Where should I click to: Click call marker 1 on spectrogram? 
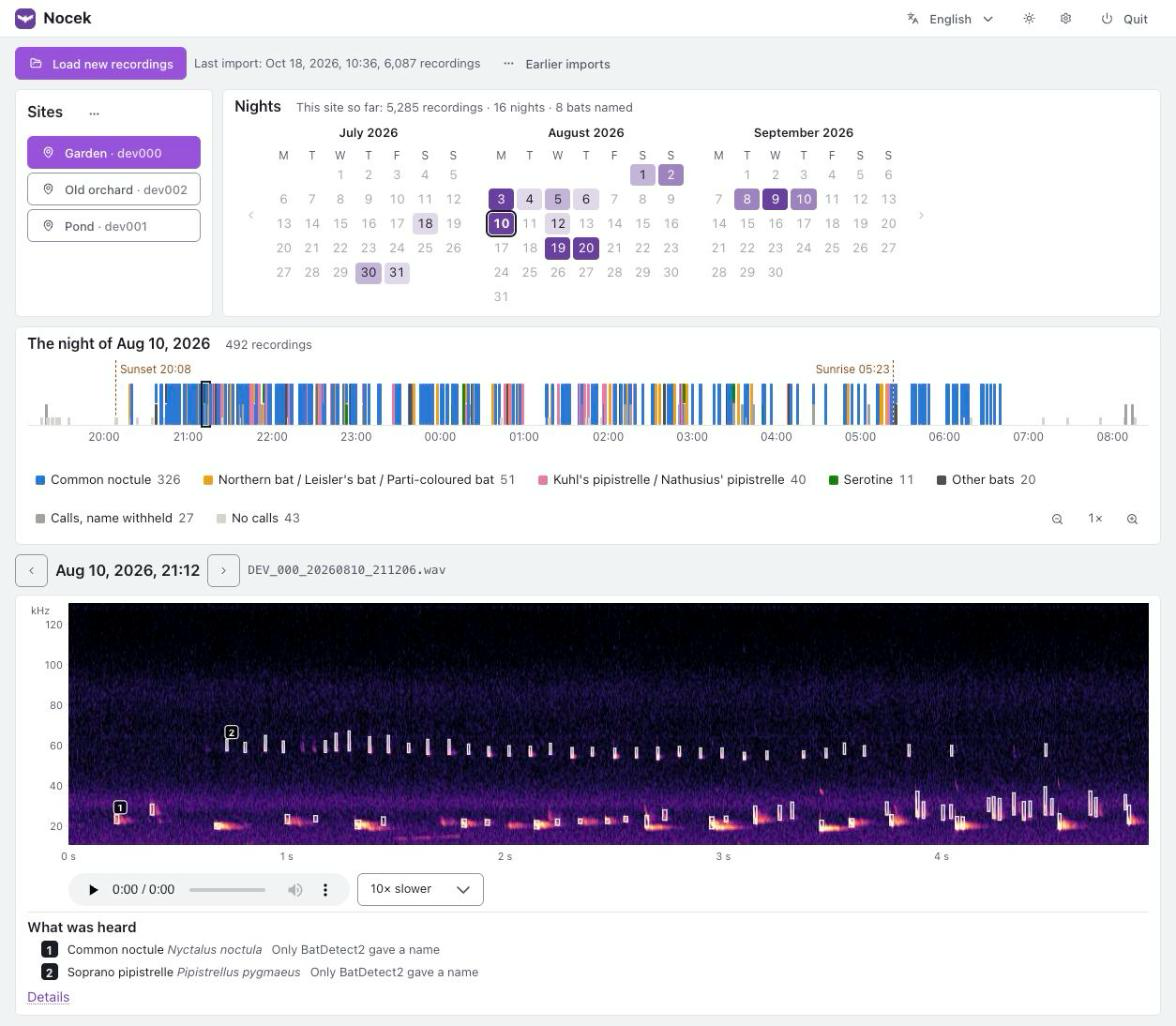120,807
